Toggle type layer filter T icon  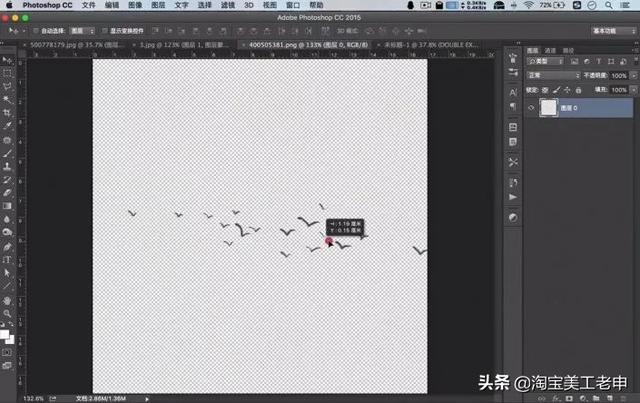point(599,61)
